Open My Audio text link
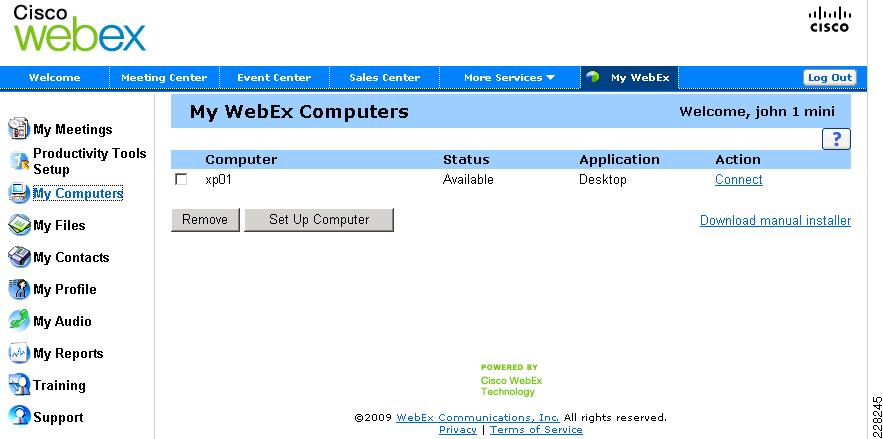This screenshot has height=439, width=883. point(62,322)
